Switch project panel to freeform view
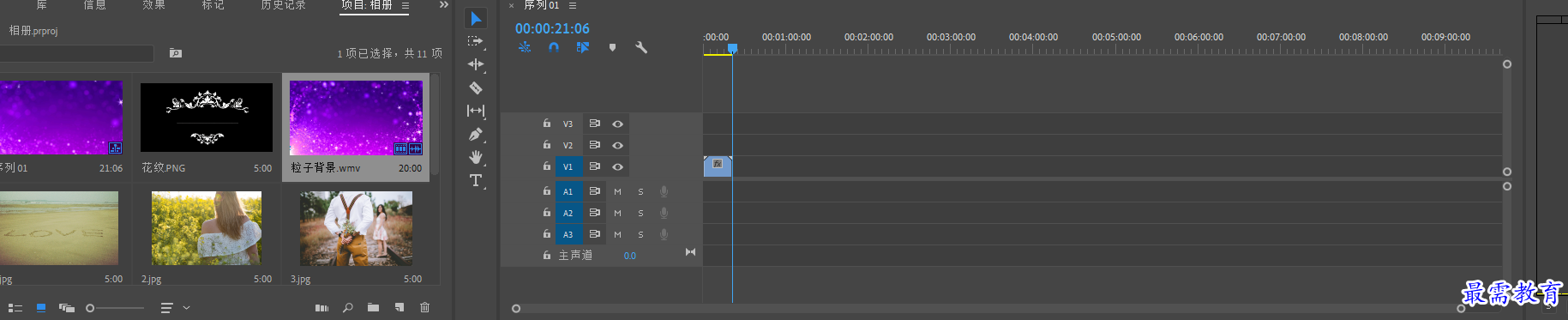1568x320 pixels. click(67, 308)
